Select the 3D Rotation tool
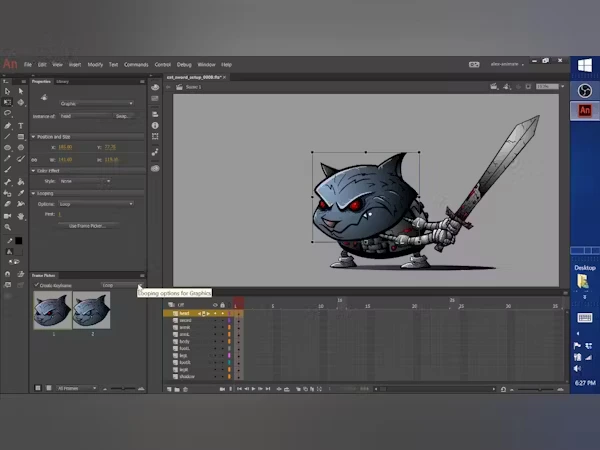Screen dimensions: 600x450 21,102
